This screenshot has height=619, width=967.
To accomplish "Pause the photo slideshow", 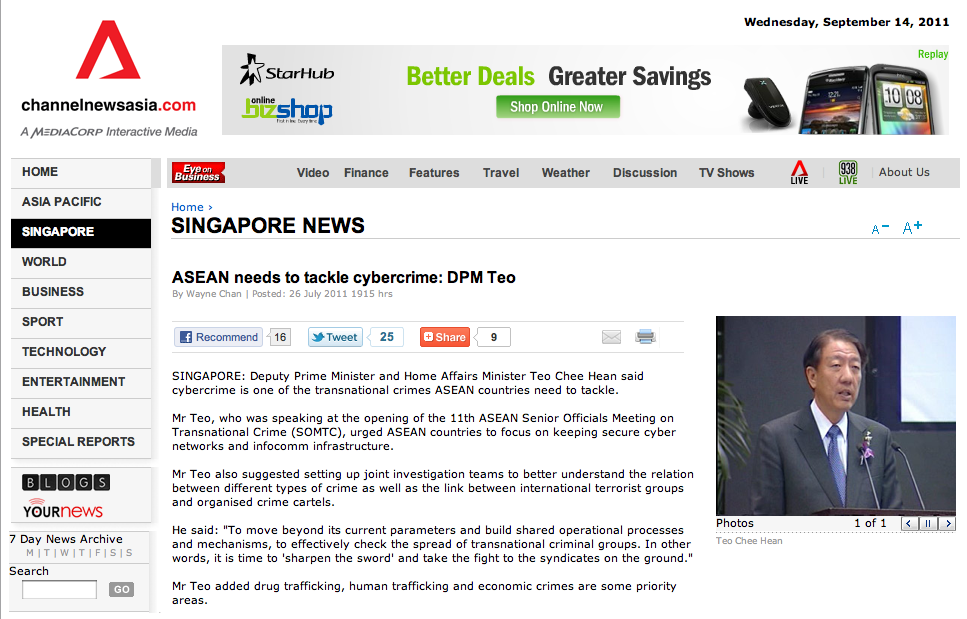I will click(928, 523).
